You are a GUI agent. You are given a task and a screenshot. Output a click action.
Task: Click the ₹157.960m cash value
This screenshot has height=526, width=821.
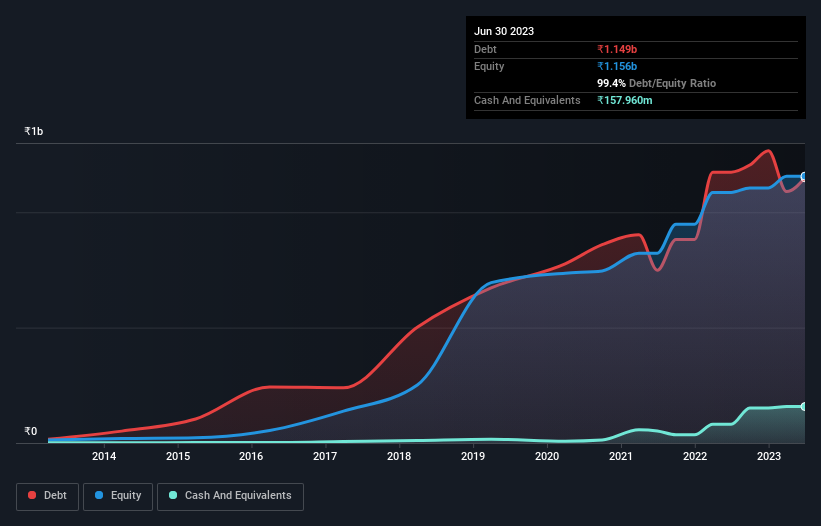click(625, 100)
